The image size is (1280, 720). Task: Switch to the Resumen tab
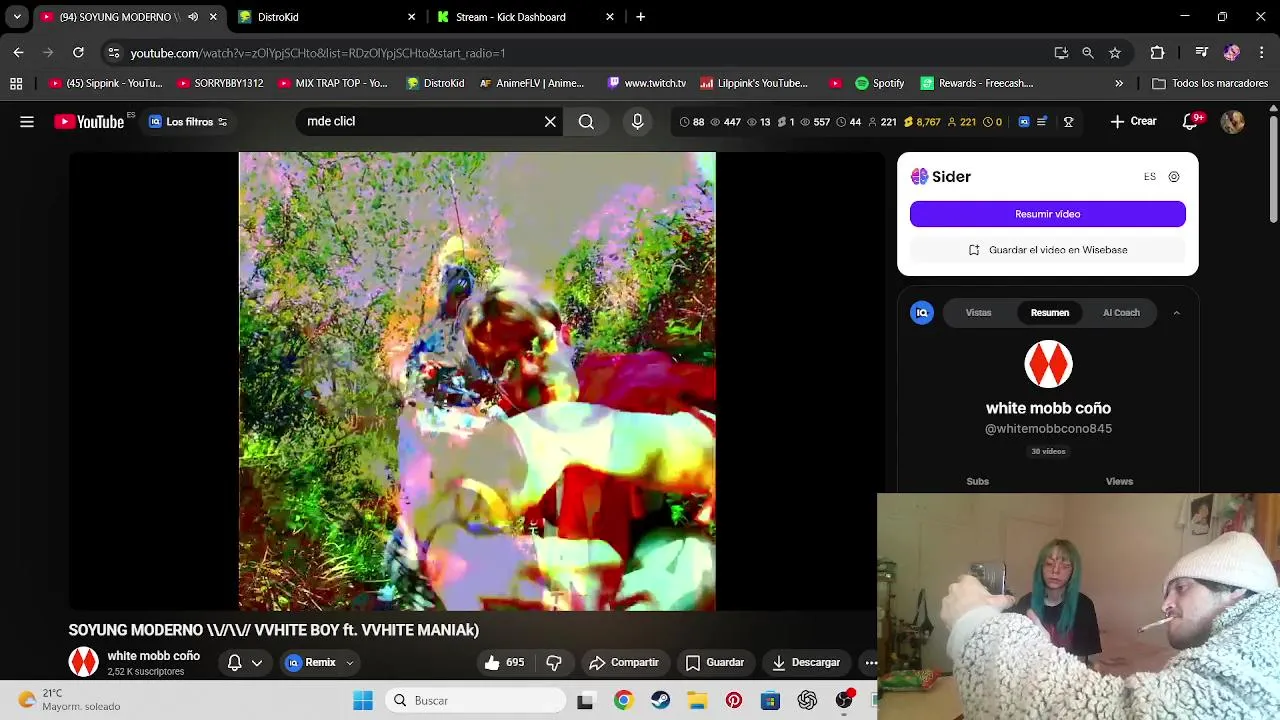(1050, 313)
